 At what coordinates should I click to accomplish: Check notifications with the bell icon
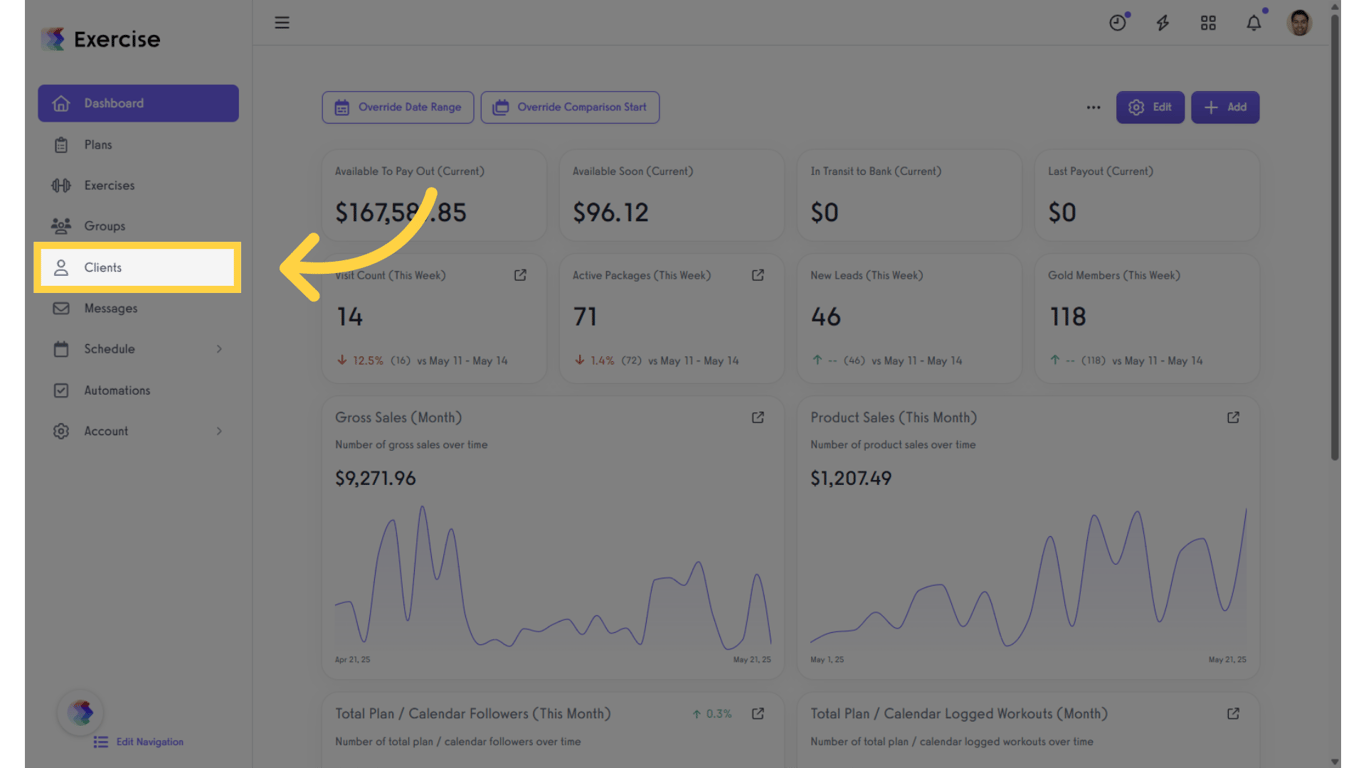tap(1253, 22)
